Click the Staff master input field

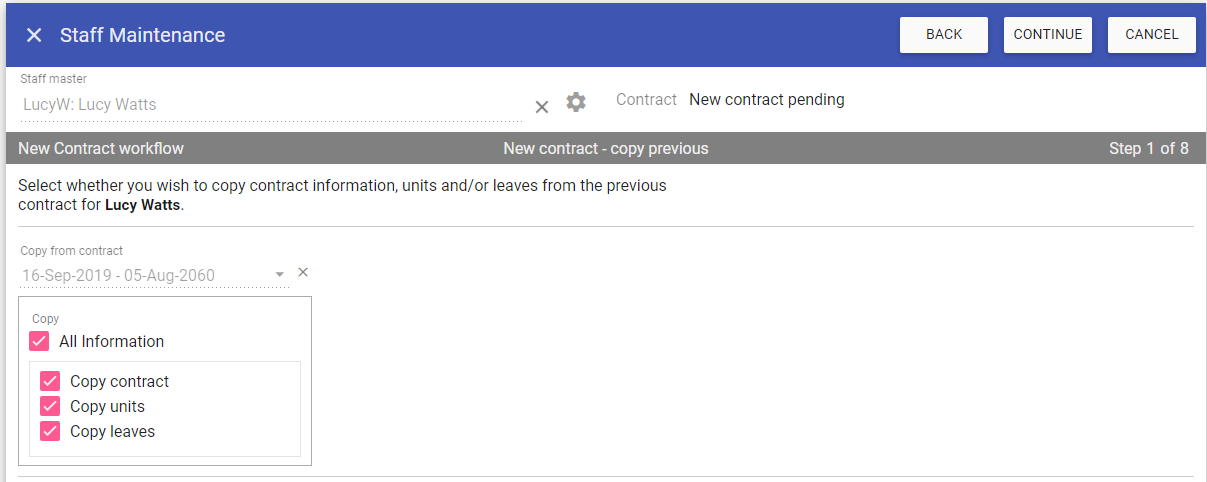[270, 104]
